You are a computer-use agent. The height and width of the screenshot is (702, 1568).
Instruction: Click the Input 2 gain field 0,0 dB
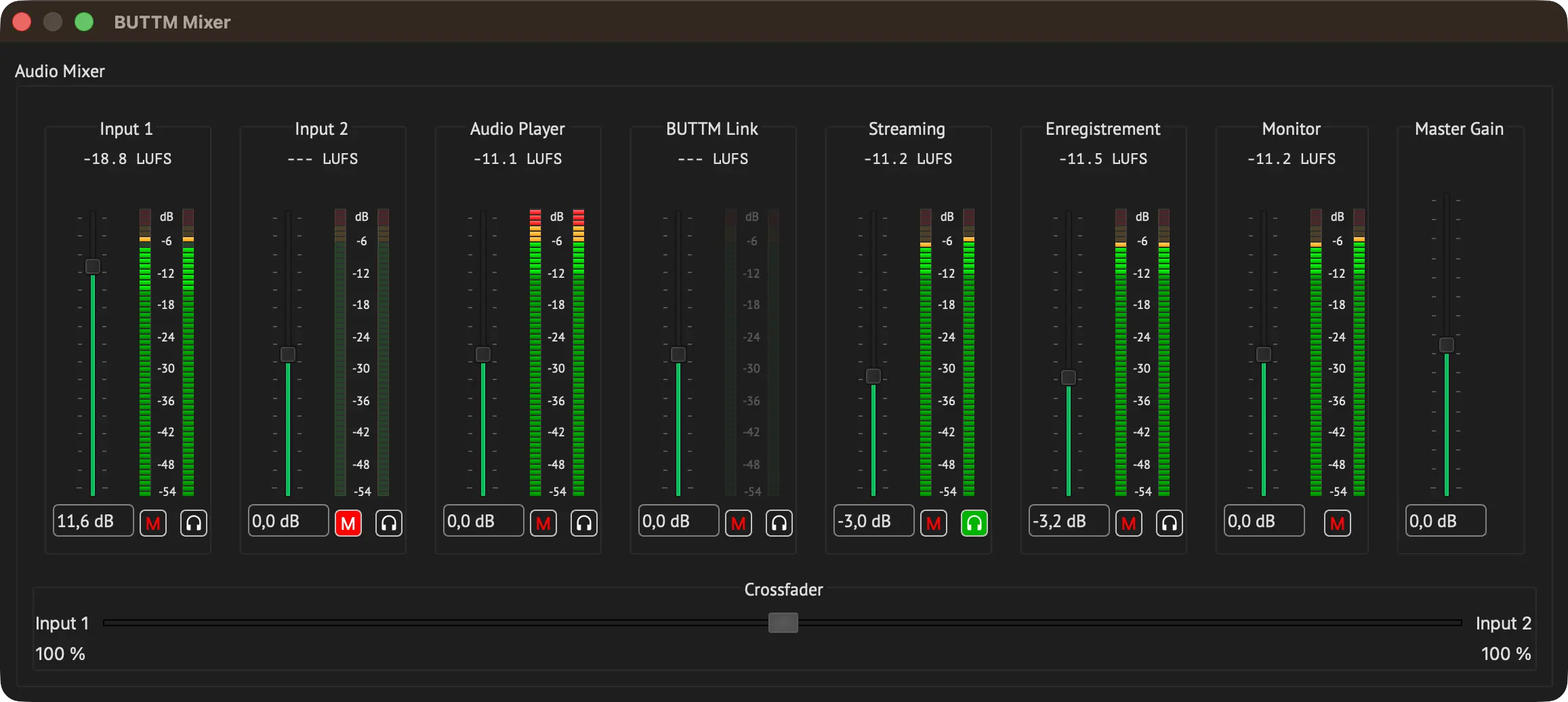click(289, 520)
